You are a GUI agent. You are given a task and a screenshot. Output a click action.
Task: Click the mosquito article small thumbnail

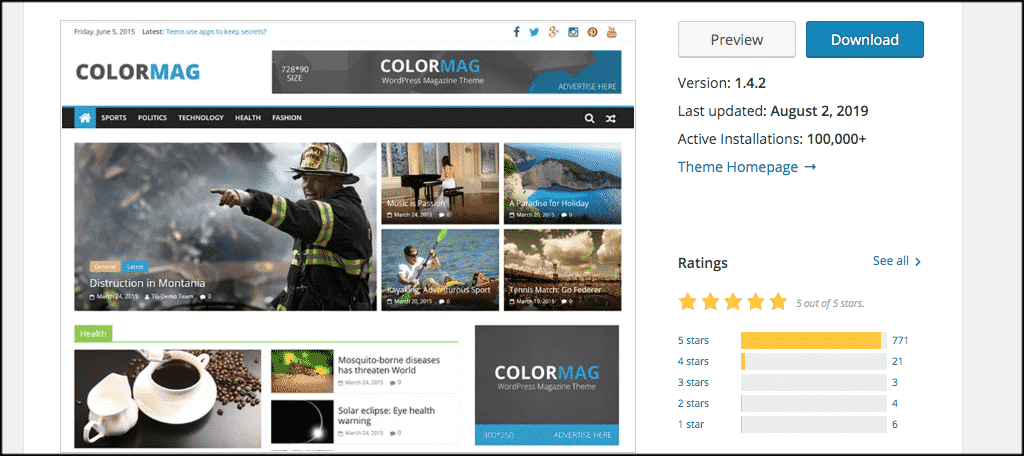click(x=302, y=371)
